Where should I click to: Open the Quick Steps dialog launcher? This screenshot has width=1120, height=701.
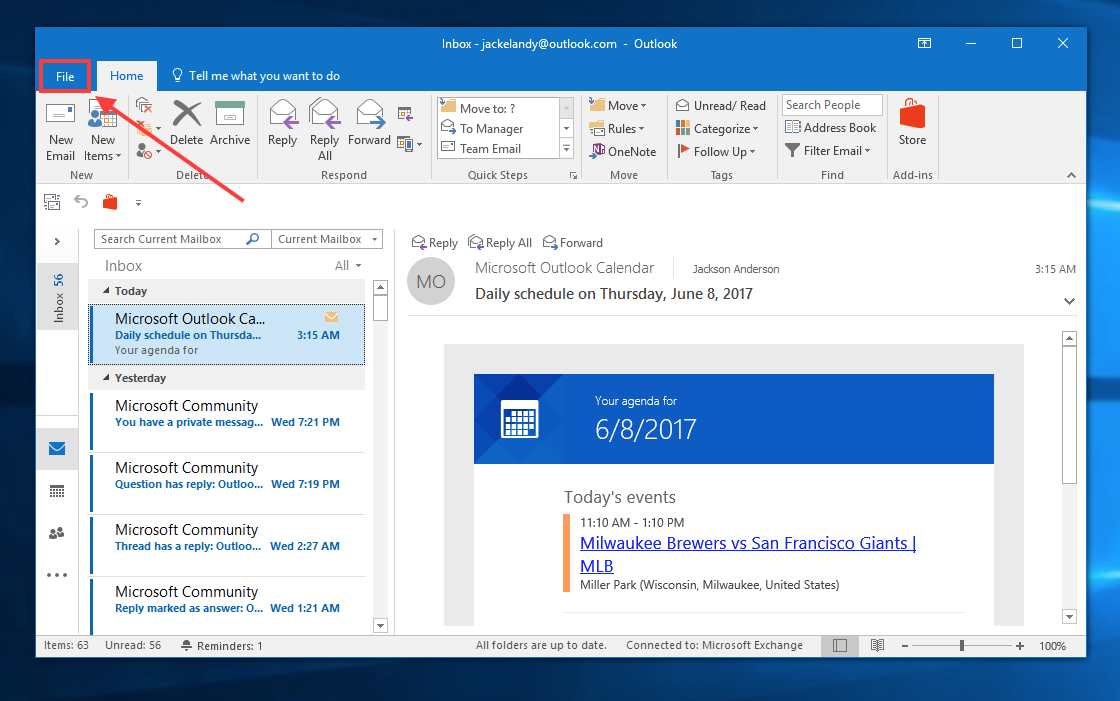[573, 176]
